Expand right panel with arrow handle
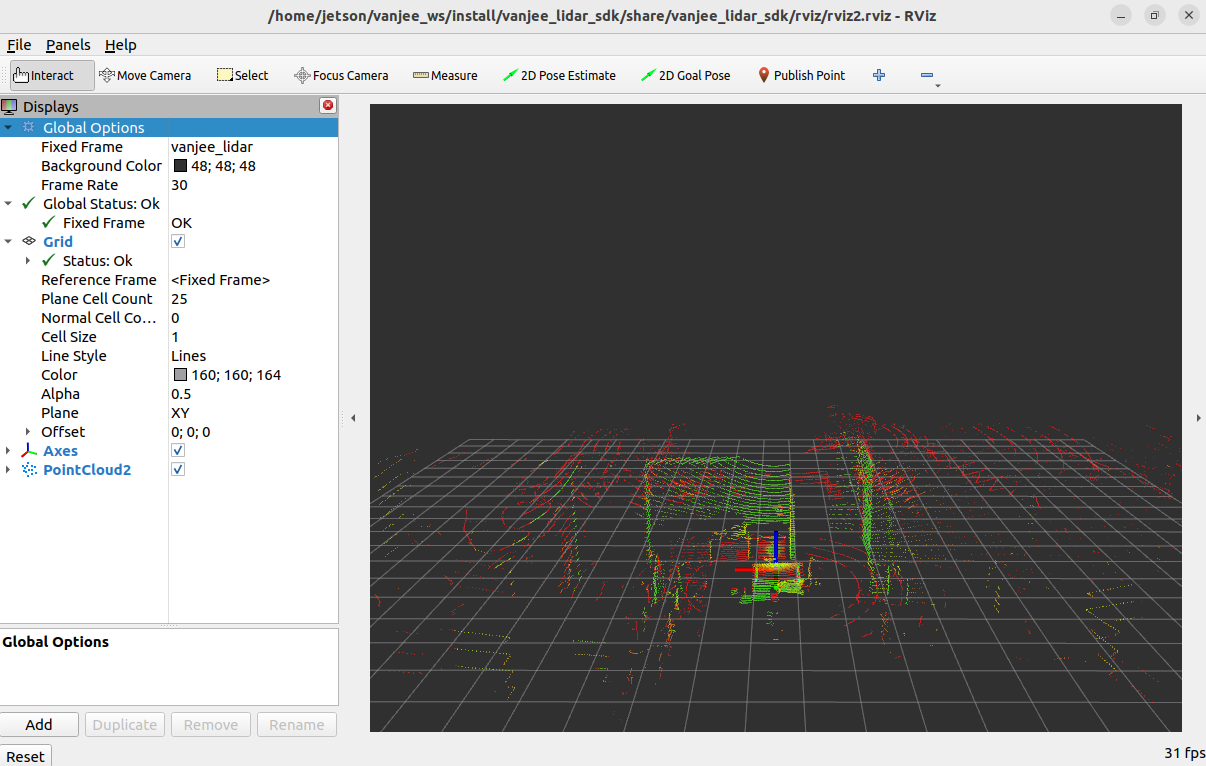Screen dimensions: 1206x766 (x=1199, y=418)
